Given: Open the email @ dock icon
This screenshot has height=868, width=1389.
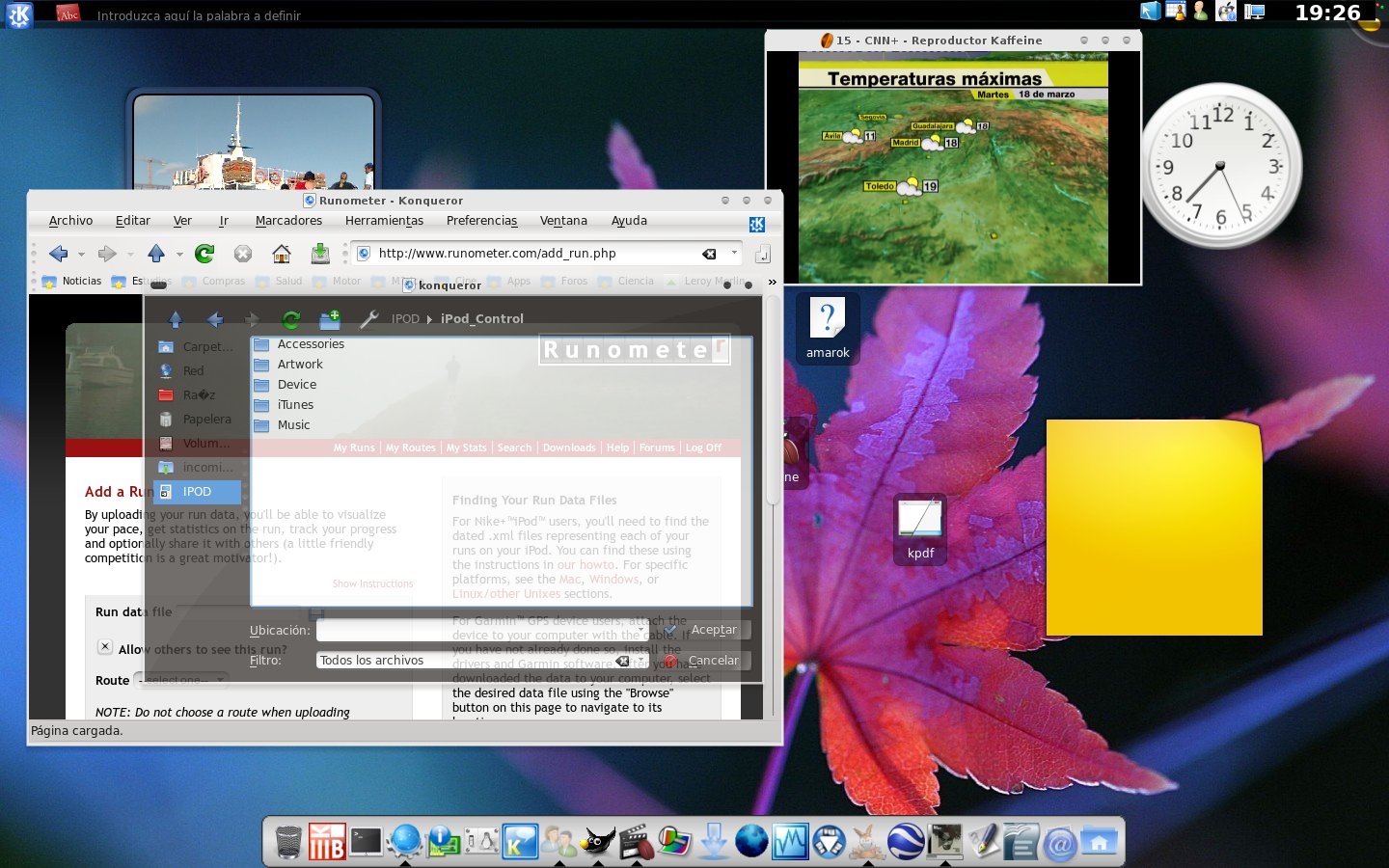Looking at the screenshot, I should click(x=1060, y=842).
